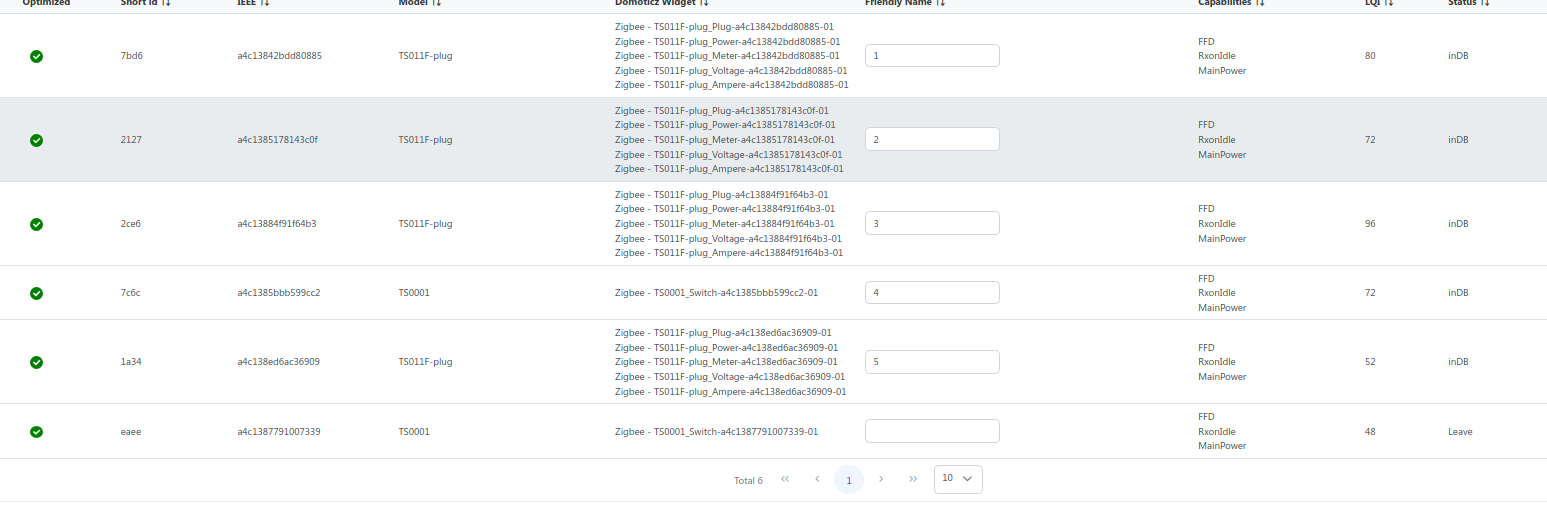Click TS011F-plug model in row 1a34

pos(425,362)
